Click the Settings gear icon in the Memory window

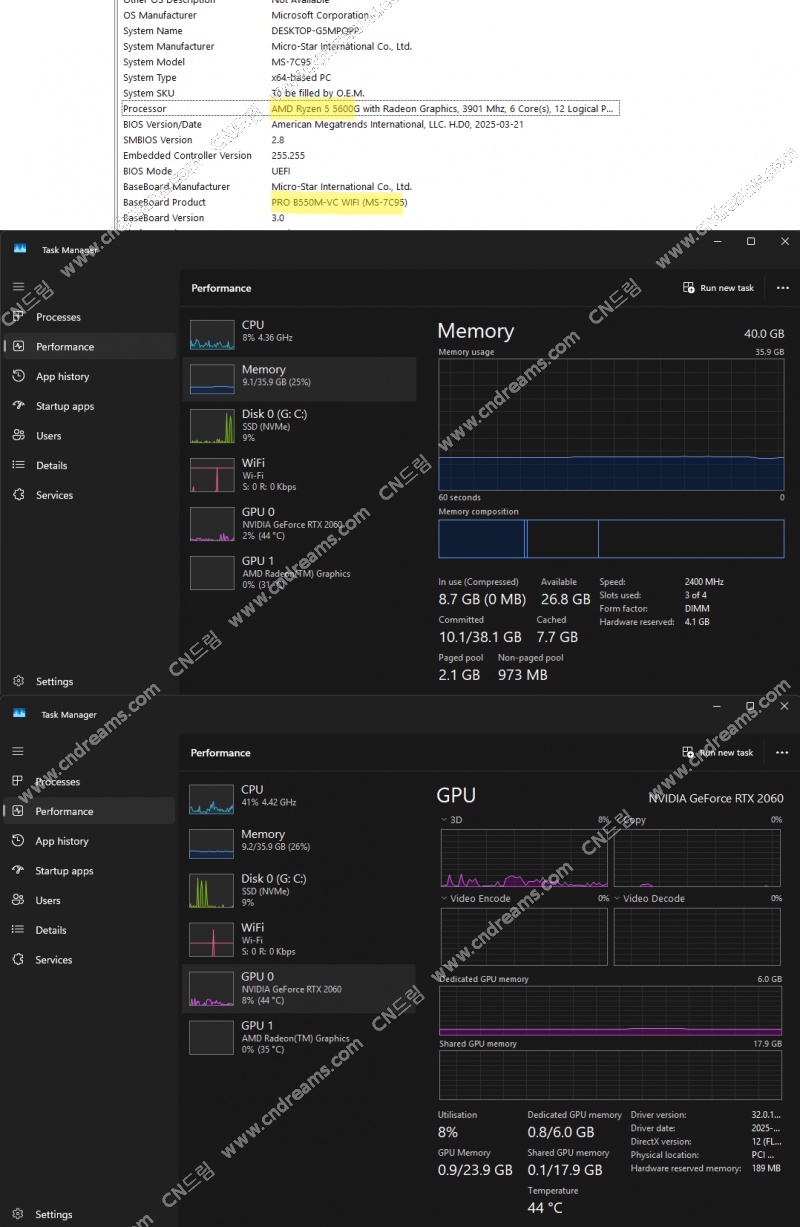pos(18,681)
